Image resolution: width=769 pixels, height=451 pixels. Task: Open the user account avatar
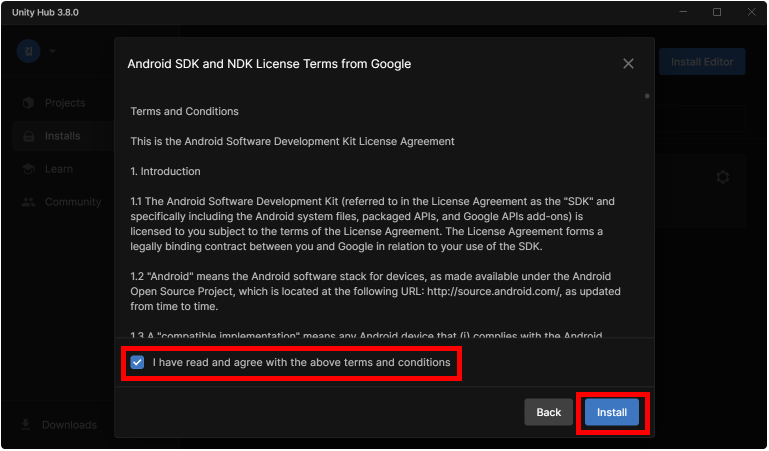point(28,51)
